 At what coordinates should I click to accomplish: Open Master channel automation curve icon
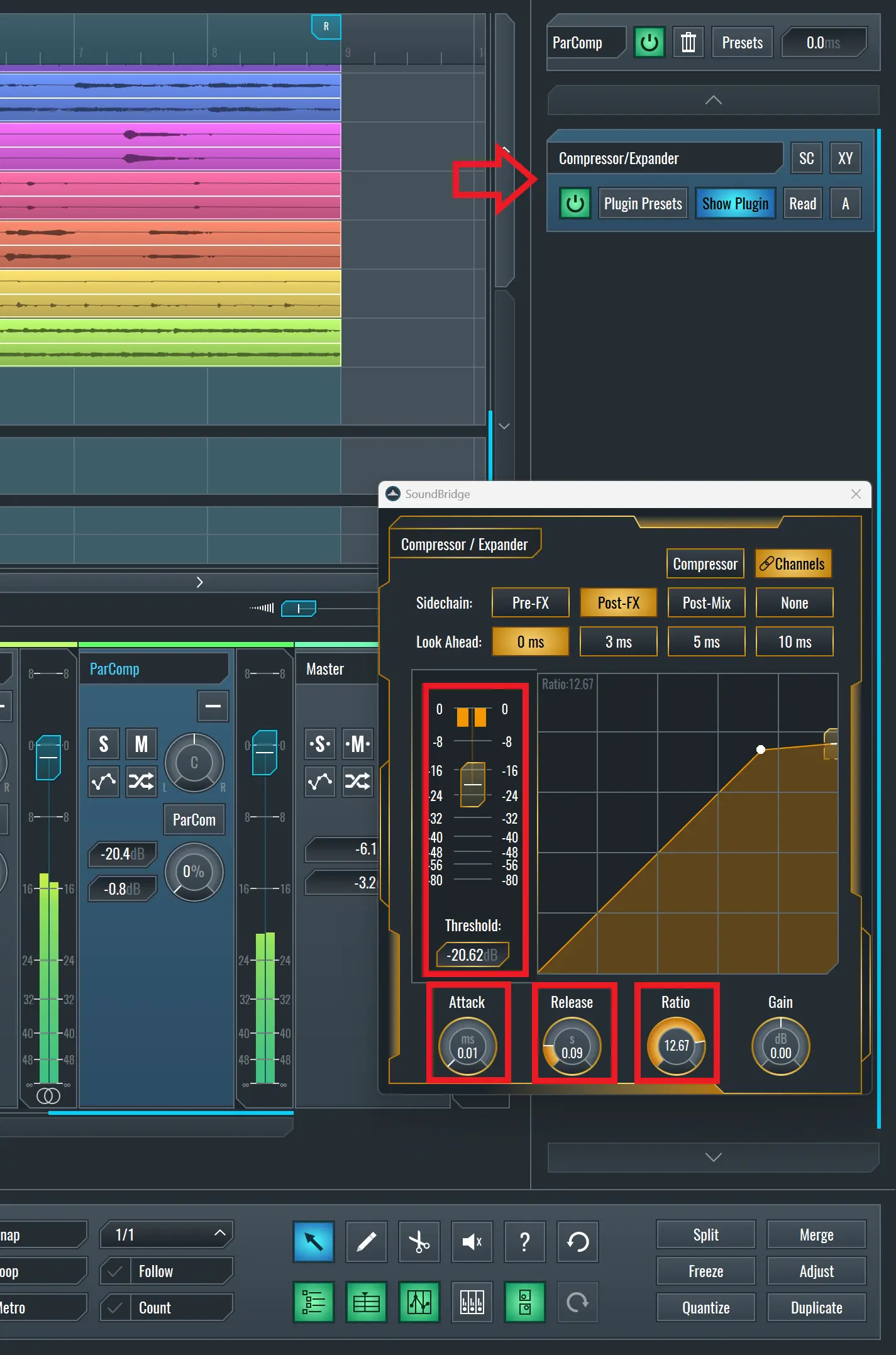click(320, 782)
